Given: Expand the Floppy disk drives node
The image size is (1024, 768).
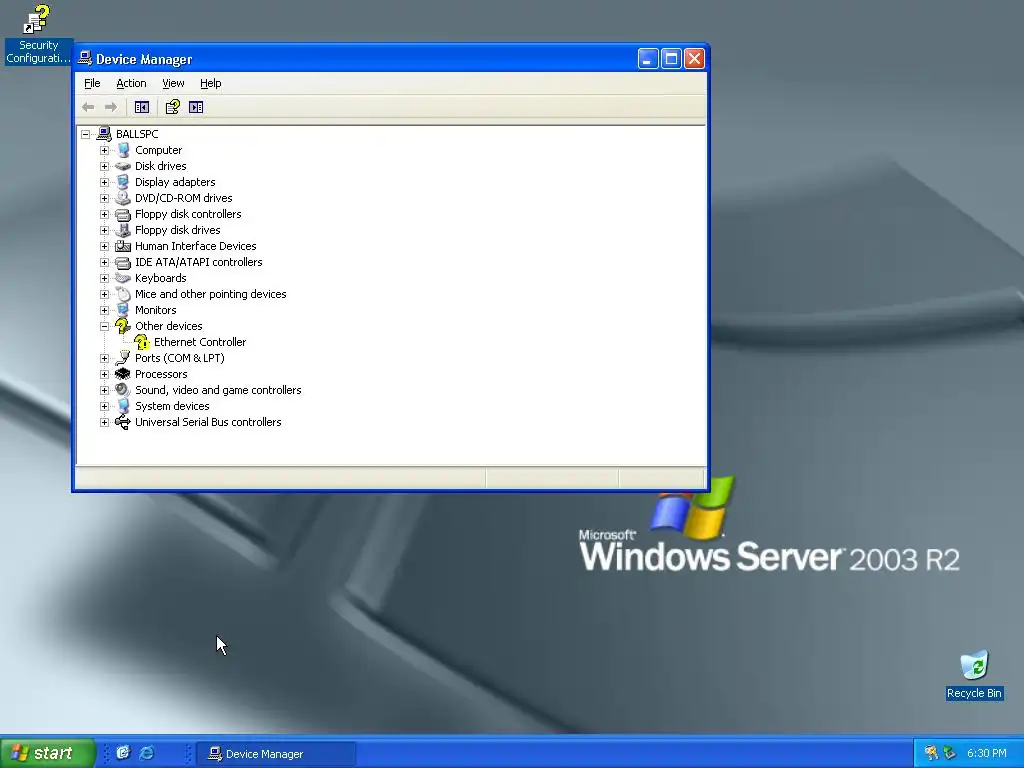Looking at the screenshot, I should click(104, 231).
